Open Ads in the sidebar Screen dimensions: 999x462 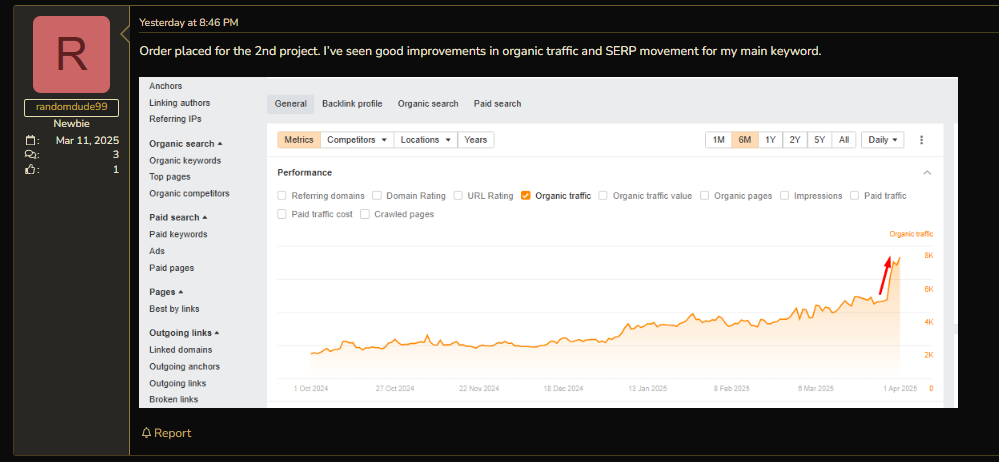[157, 251]
